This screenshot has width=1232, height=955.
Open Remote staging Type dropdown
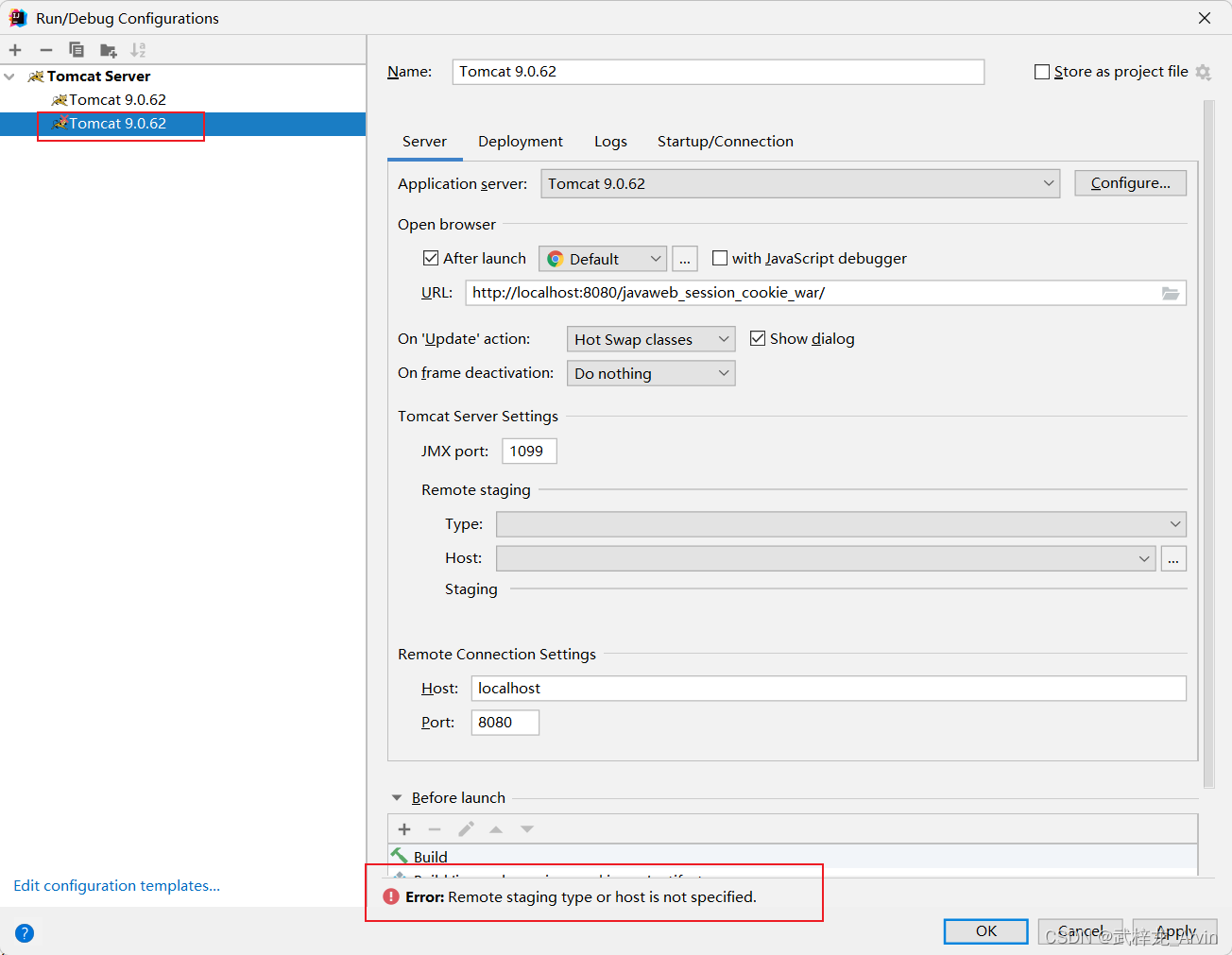[841, 524]
